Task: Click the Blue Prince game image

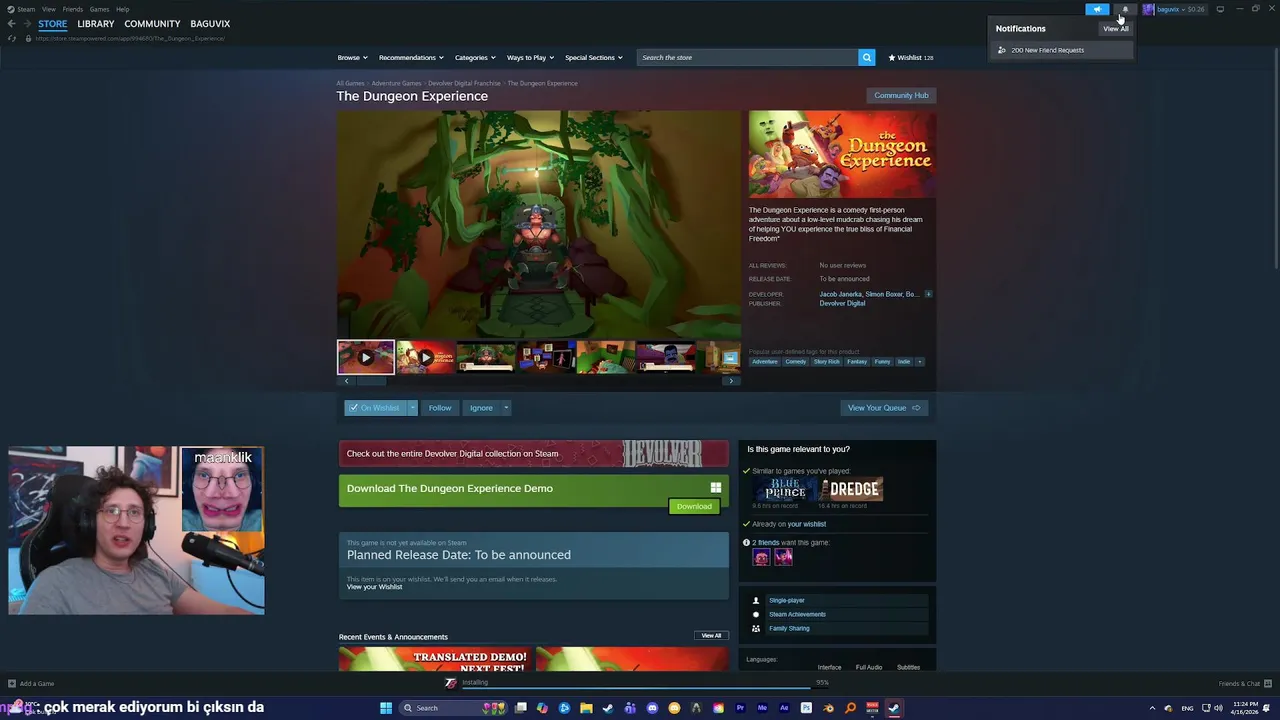Action: (x=785, y=489)
